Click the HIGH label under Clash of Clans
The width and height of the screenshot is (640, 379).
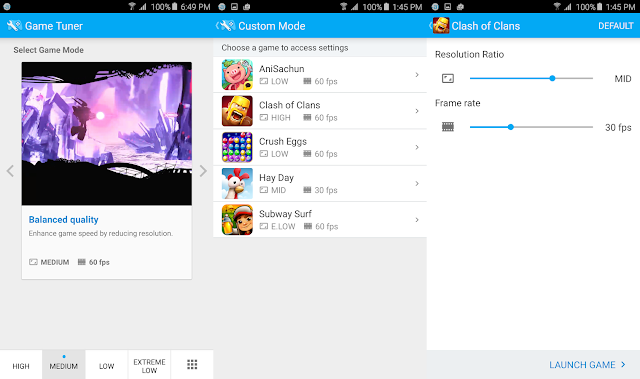pyautogui.click(x=281, y=117)
